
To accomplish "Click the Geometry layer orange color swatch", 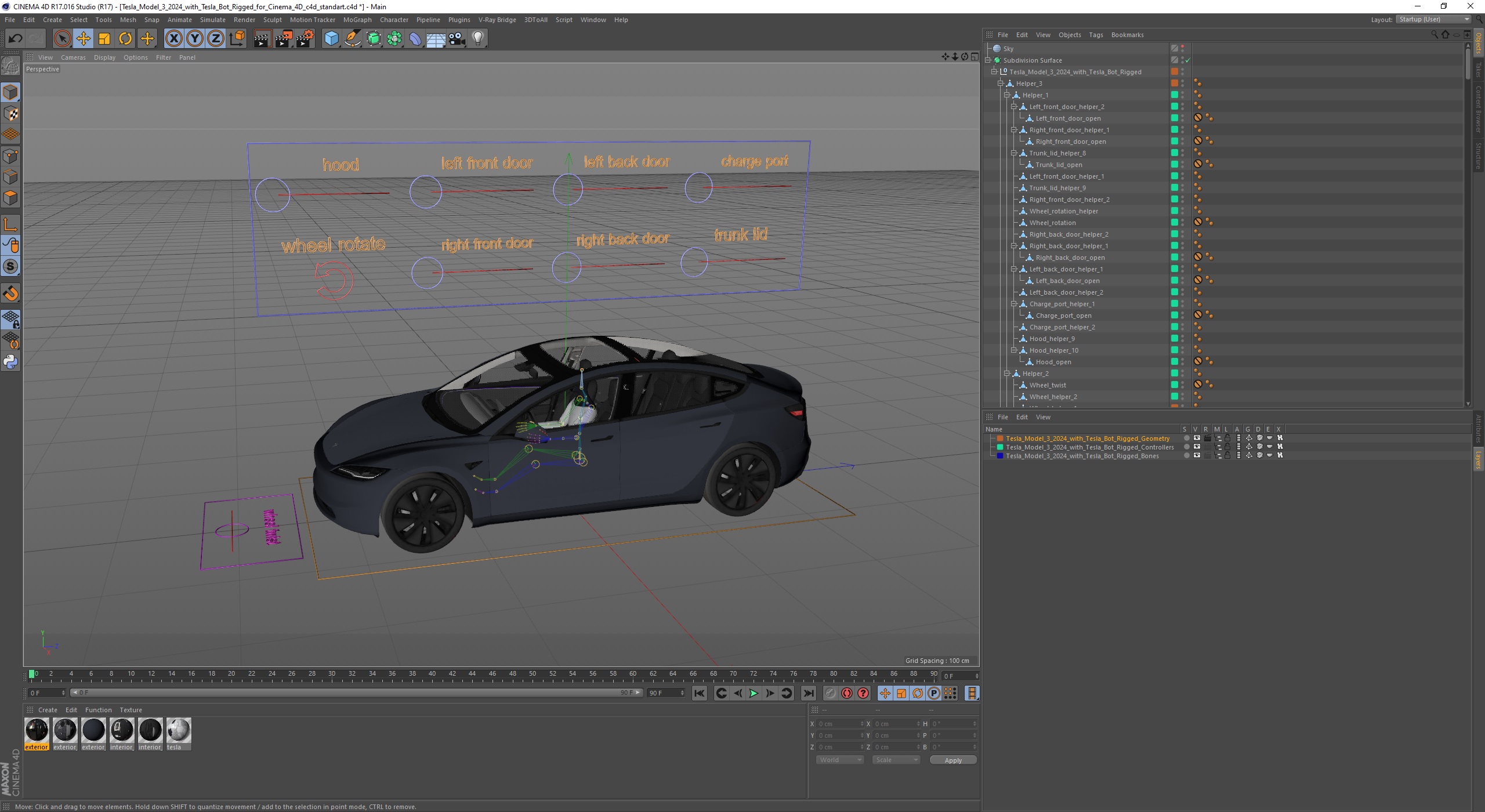I will 1000,438.
